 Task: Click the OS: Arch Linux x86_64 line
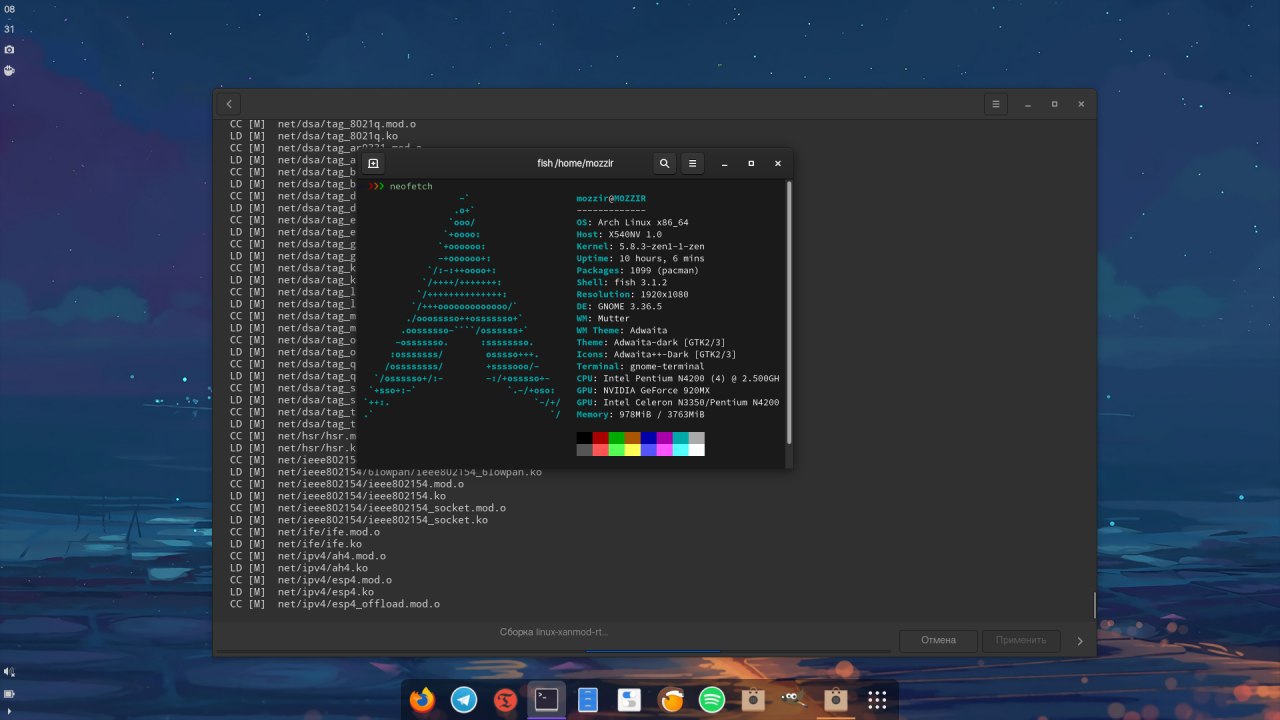pos(632,223)
